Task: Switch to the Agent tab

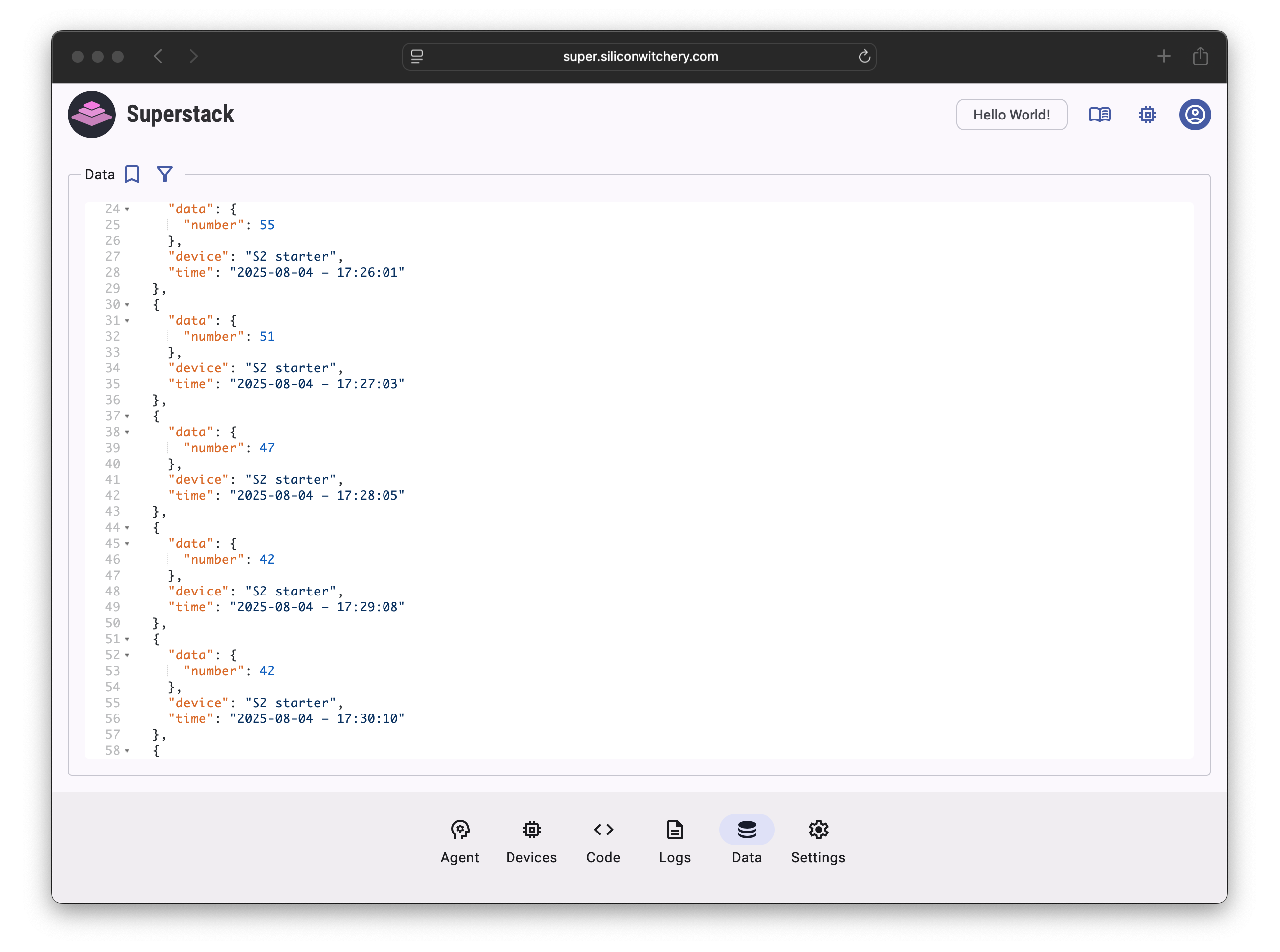Action: [x=460, y=841]
